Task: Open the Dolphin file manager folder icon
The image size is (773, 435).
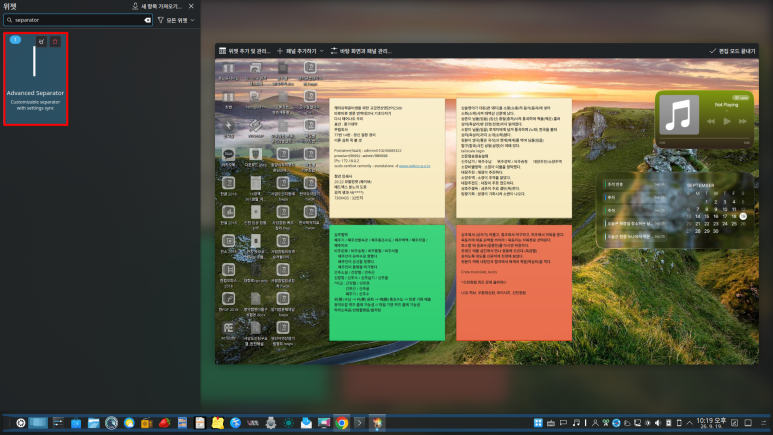Action: pyautogui.click(x=94, y=423)
